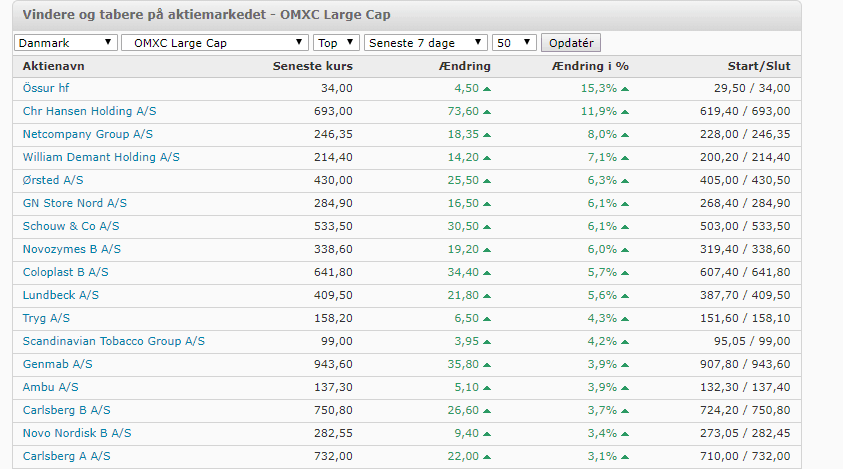Expand the OMXC Large Cap index dropdown
The height and width of the screenshot is (469, 843).
coord(214,43)
